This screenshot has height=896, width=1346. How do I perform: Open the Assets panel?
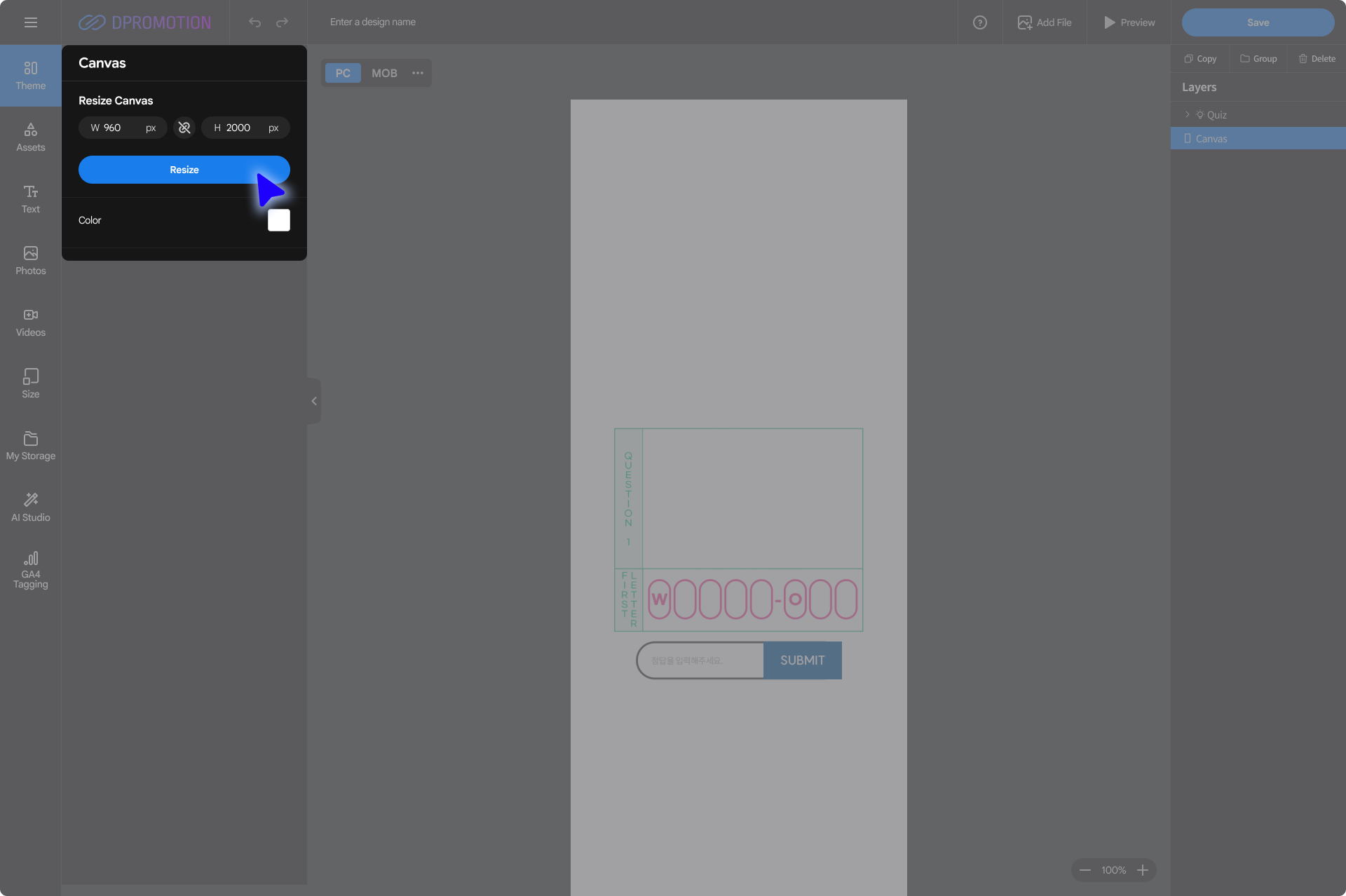[x=30, y=137]
